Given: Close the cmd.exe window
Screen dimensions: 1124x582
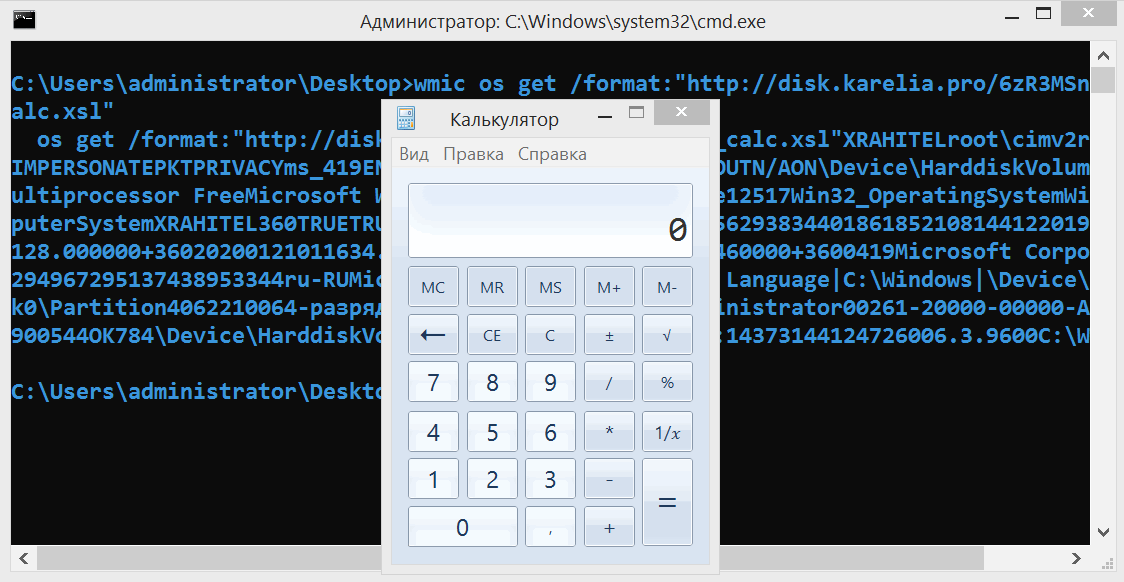Looking at the screenshot, I should (x=1088, y=12).
